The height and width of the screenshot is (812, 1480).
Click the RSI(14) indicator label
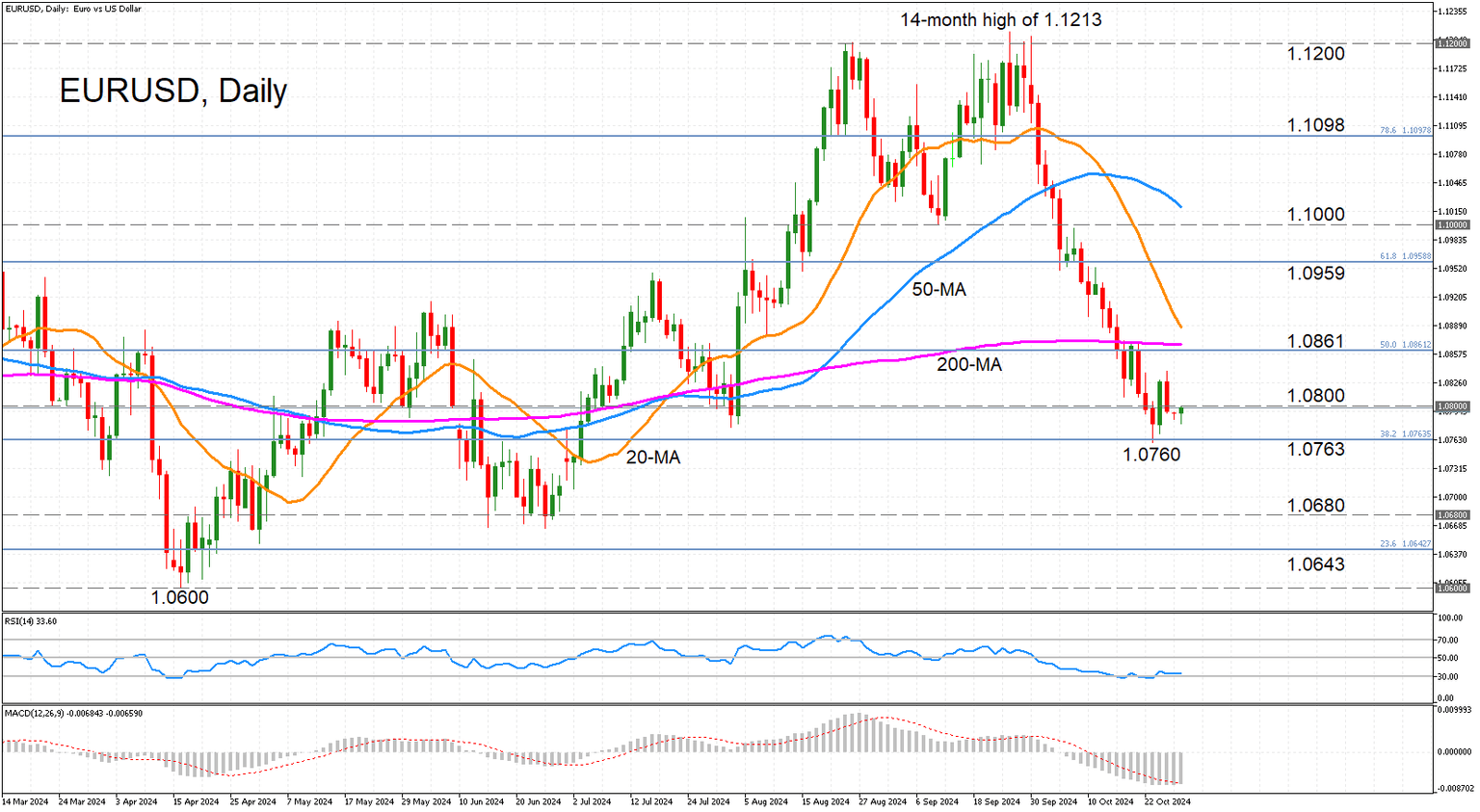[x=30, y=621]
